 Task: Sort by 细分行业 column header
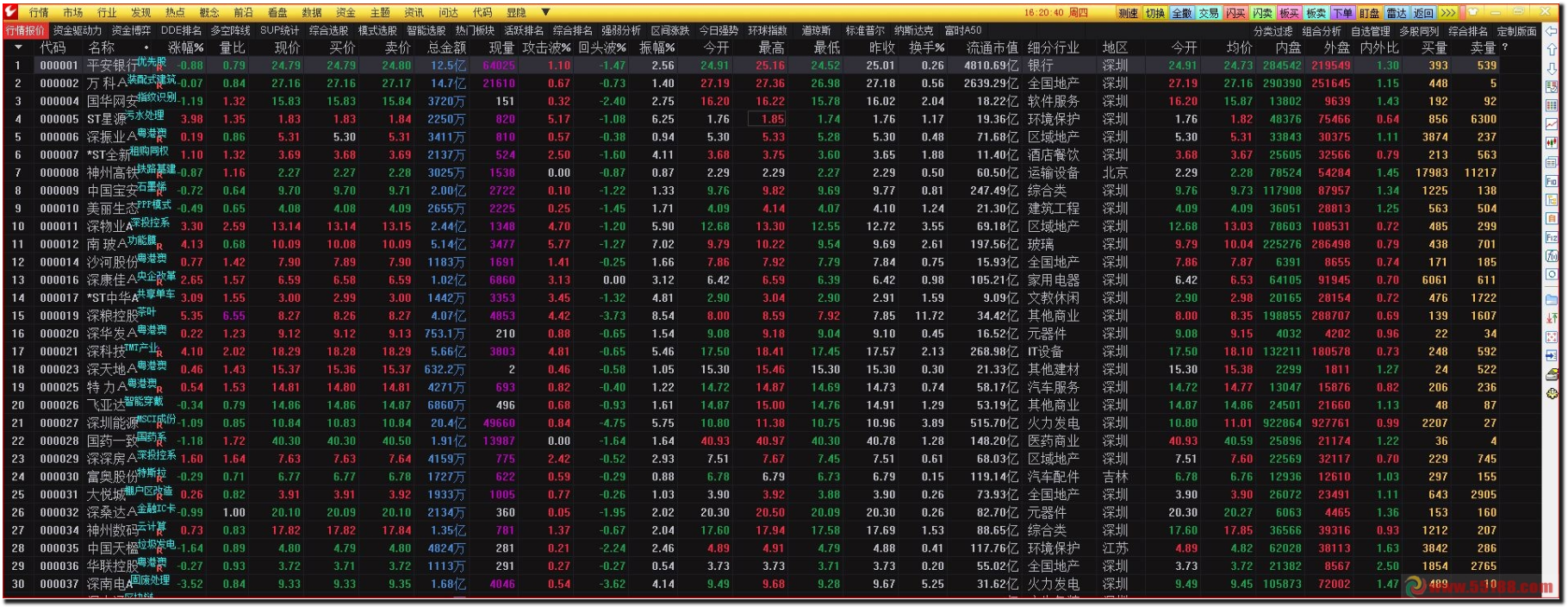[x=1053, y=47]
